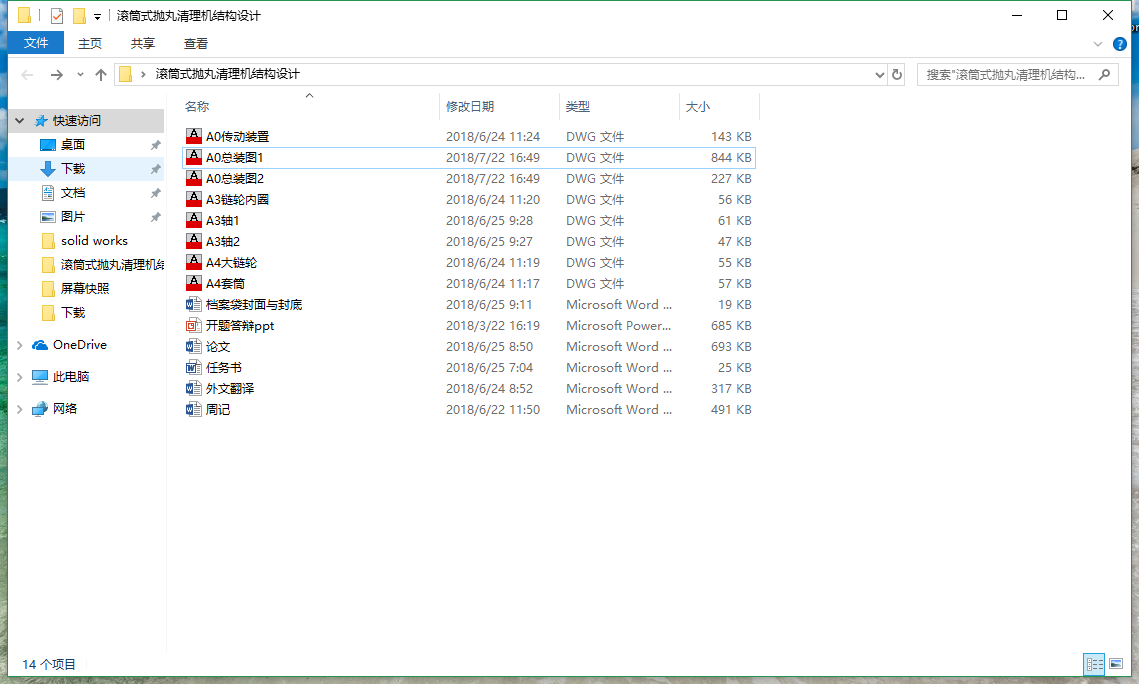Click the Back navigation arrow
1139x684 pixels.
point(28,74)
